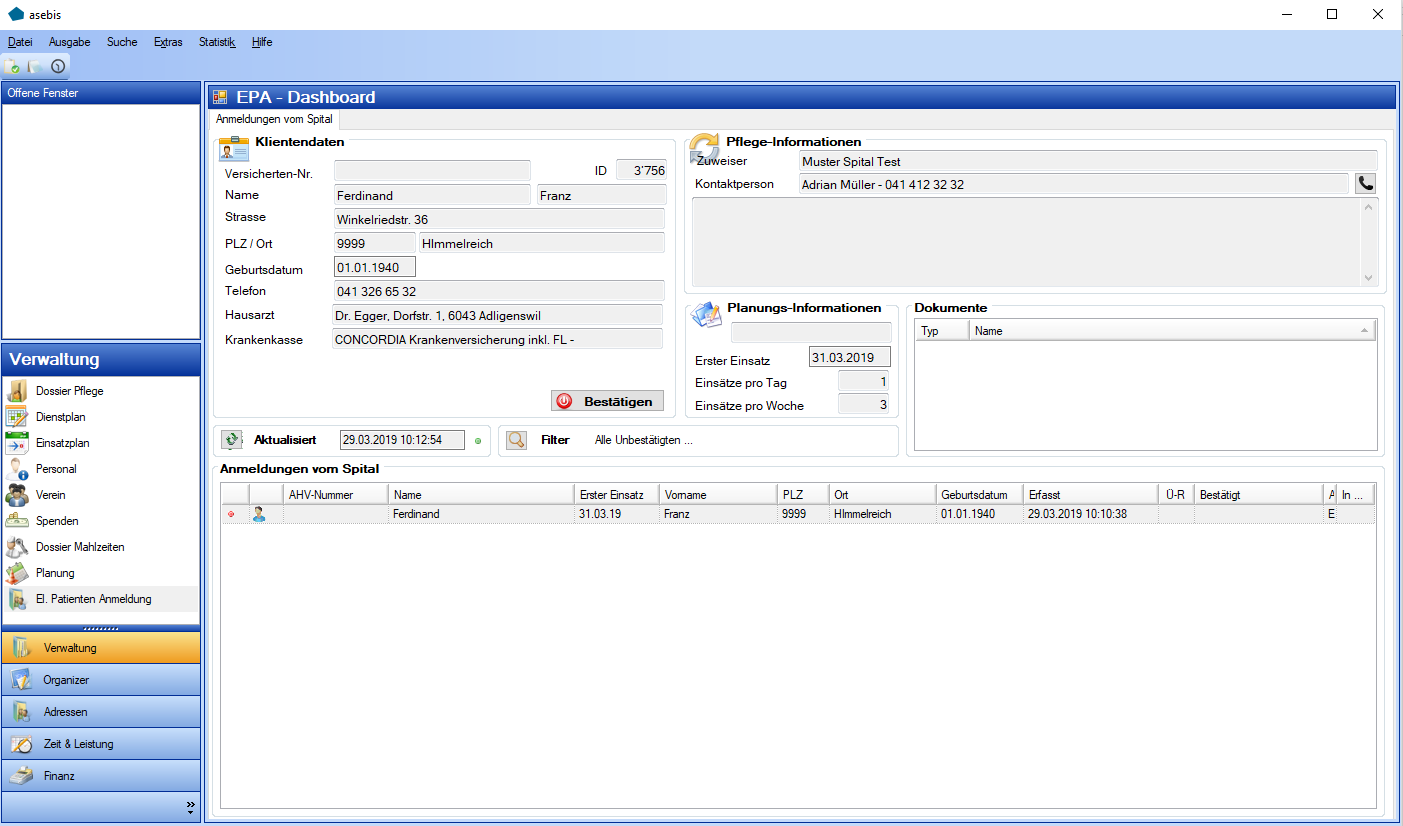1403x826 pixels.
Task: Sort table by Erster Einsatz column header
Action: (617, 494)
